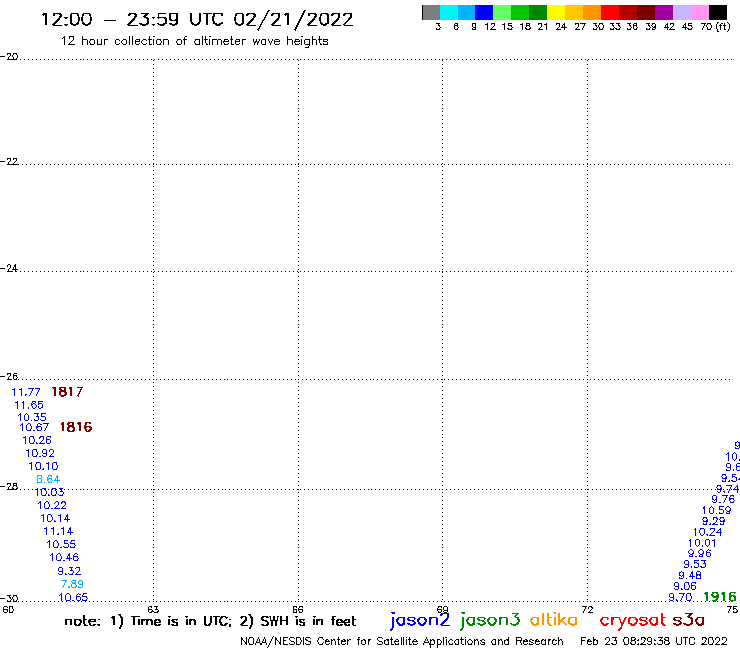Click the wave height value 9.32
This screenshot has width=740, height=650.
point(69,571)
